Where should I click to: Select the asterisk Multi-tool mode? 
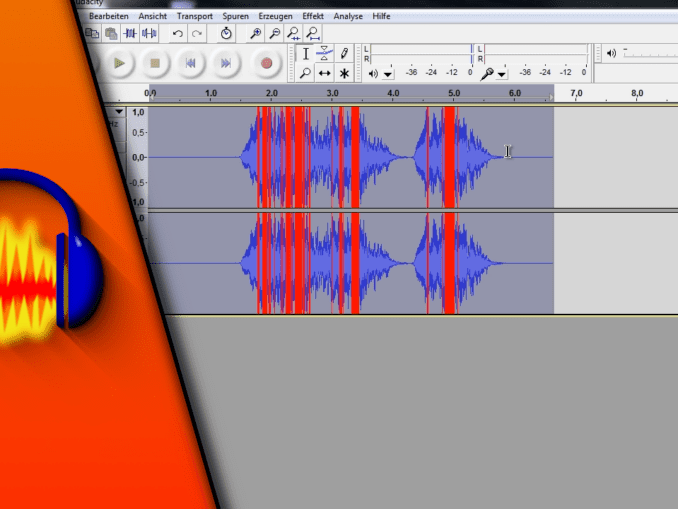[x=344, y=73]
